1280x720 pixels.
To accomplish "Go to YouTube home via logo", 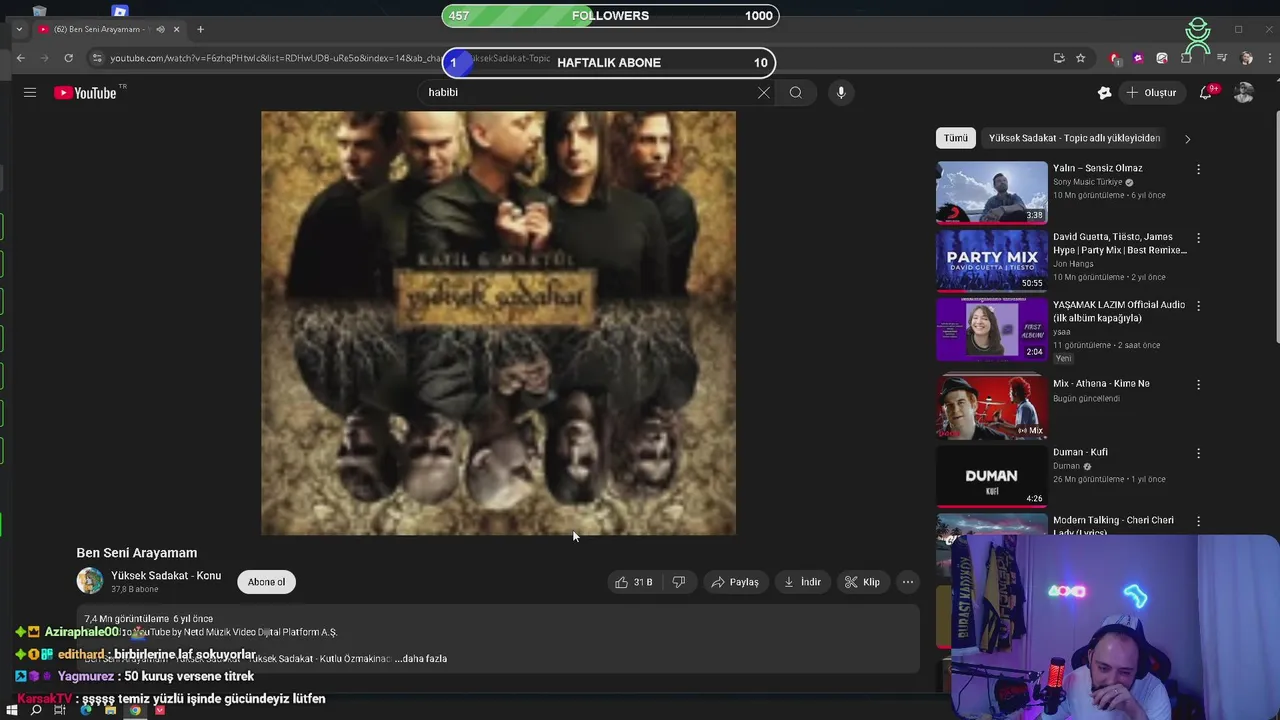I will 85,93.
